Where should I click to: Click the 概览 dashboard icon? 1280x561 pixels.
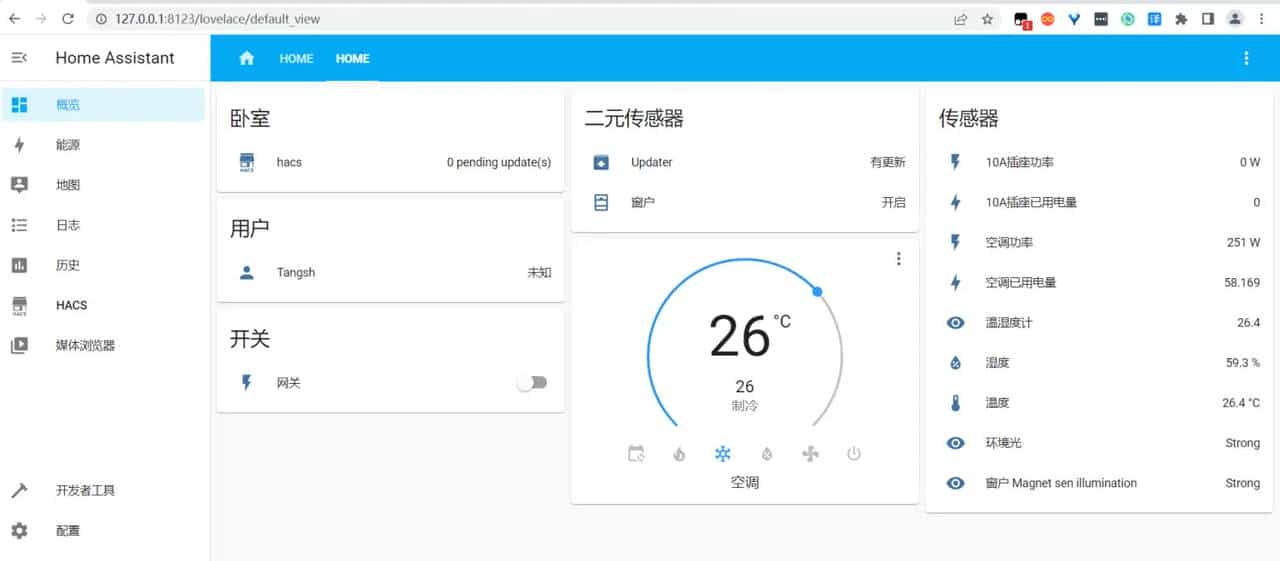19,104
